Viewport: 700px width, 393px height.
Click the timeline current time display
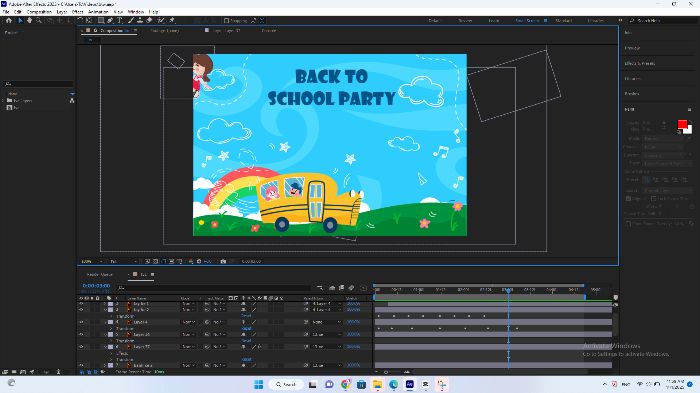pyautogui.click(x=96, y=286)
